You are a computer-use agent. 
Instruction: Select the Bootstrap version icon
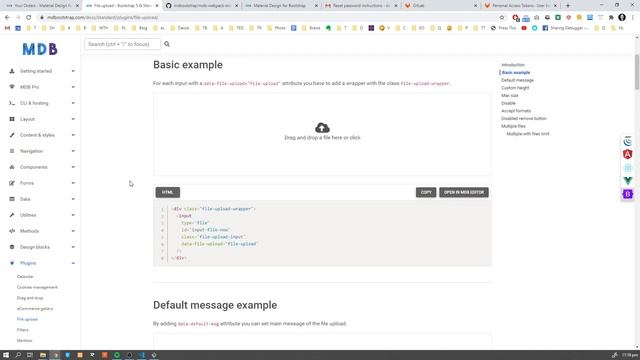[x=628, y=194]
